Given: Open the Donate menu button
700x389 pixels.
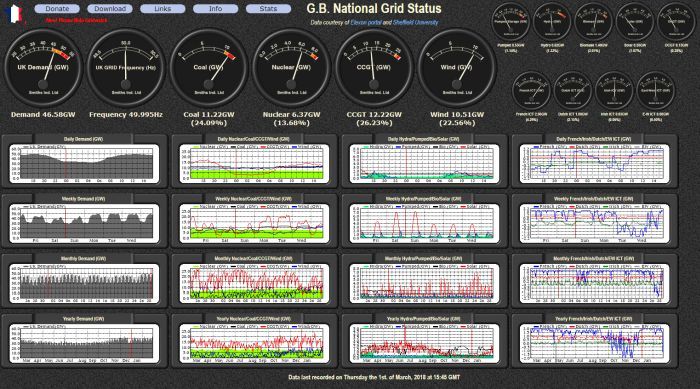Looking at the screenshot, I should pos(57,8).
